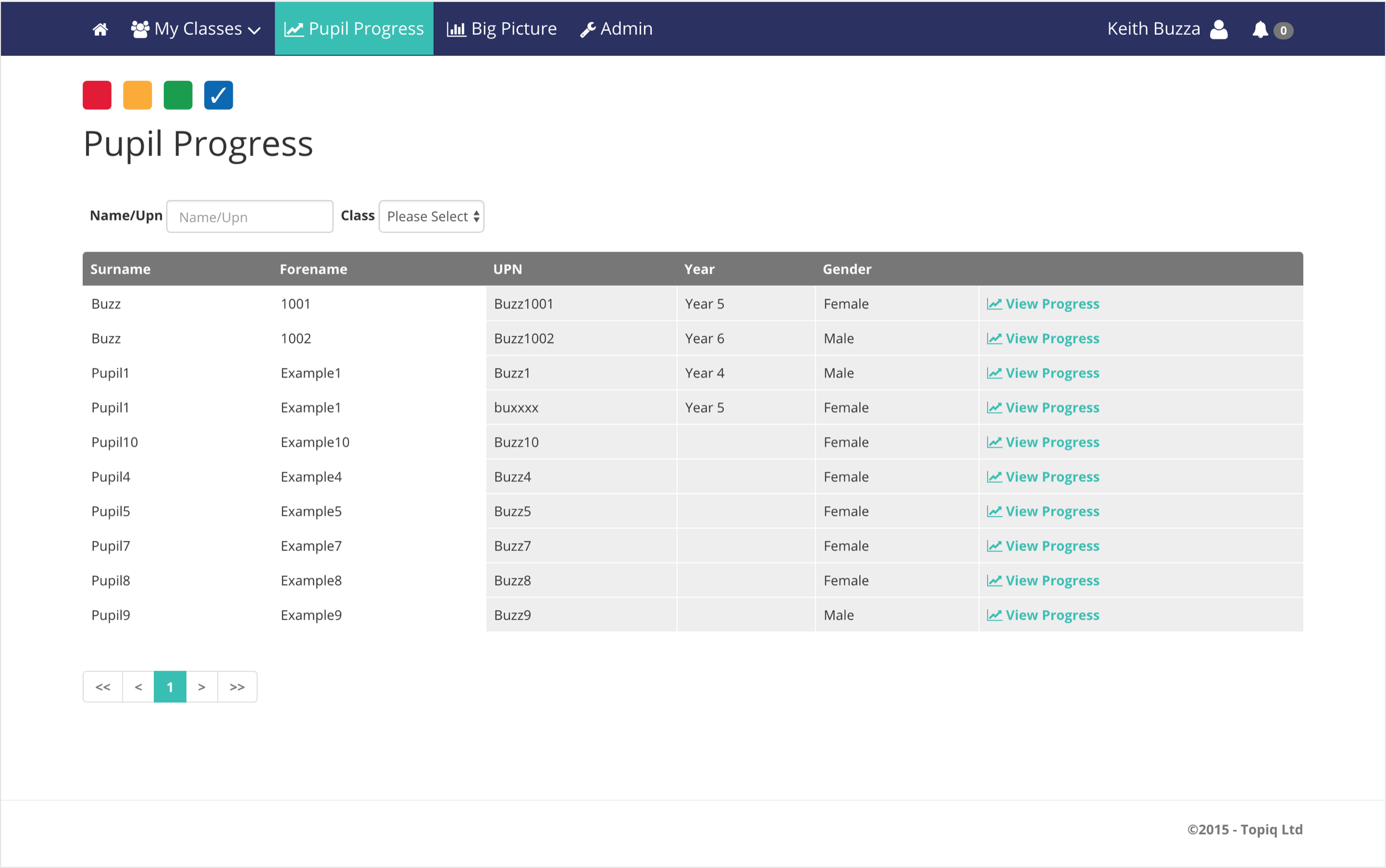
Task: Click the wrench icon beside Admin
Action: [587, 30]
